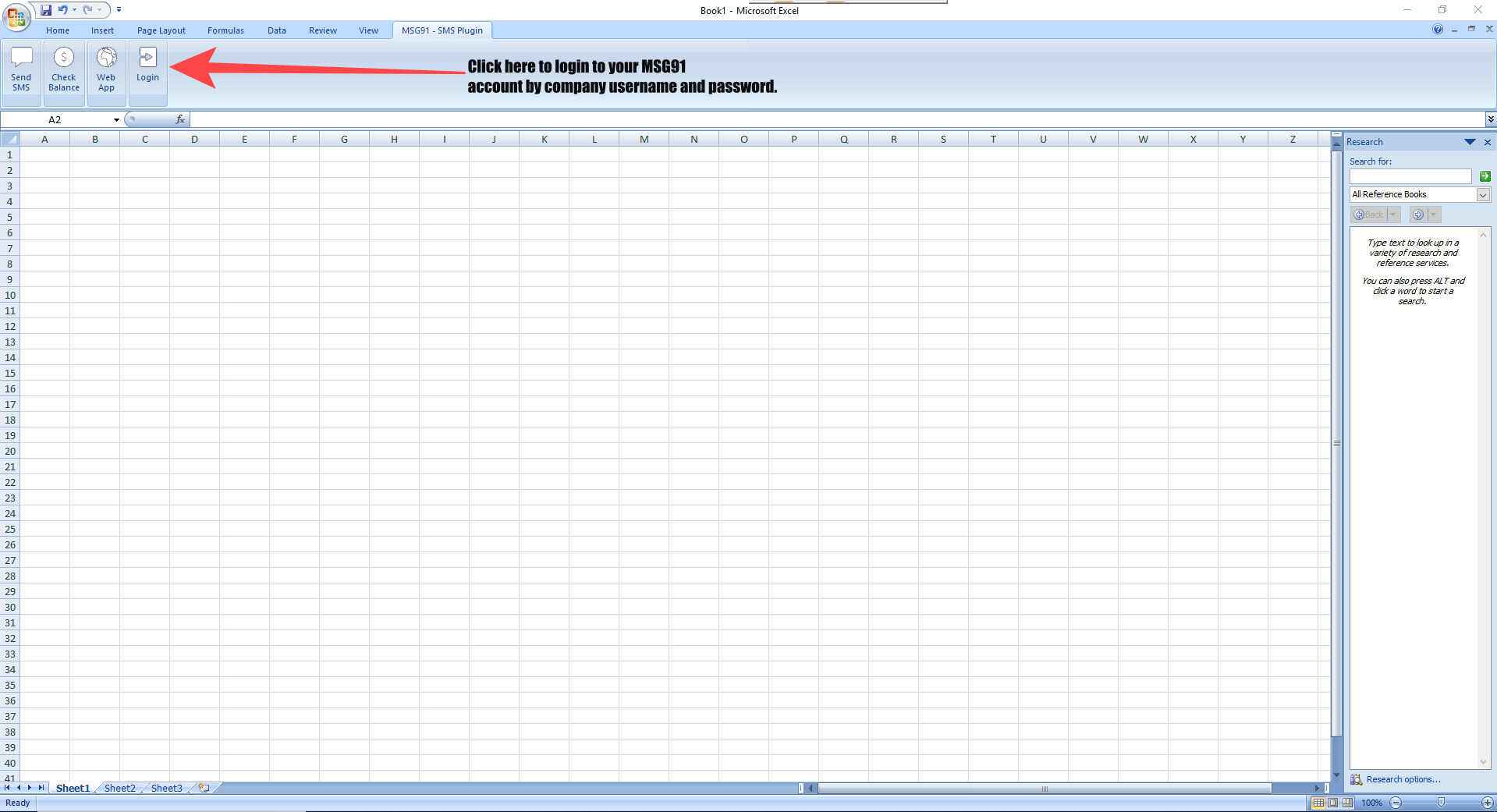This screenshot has width=1497, height=812.
Task: Switch to Page Layout view icon
Action: tap(1333, 803)
